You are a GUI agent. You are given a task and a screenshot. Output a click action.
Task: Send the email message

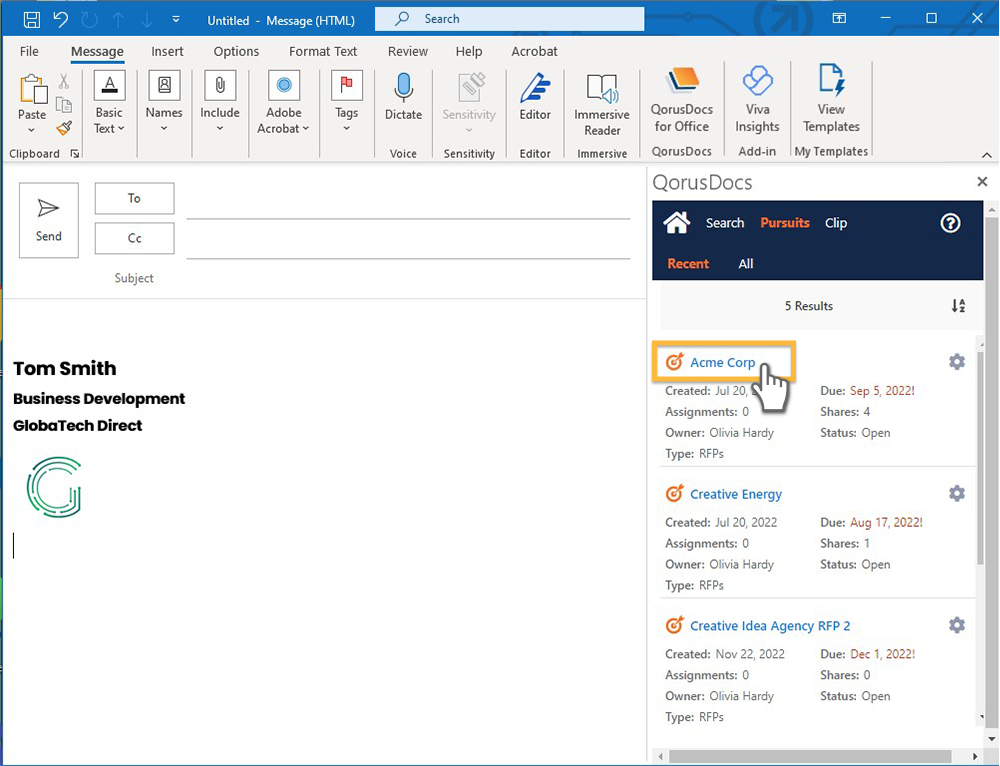pyautogui.click(x=48, y=220)
